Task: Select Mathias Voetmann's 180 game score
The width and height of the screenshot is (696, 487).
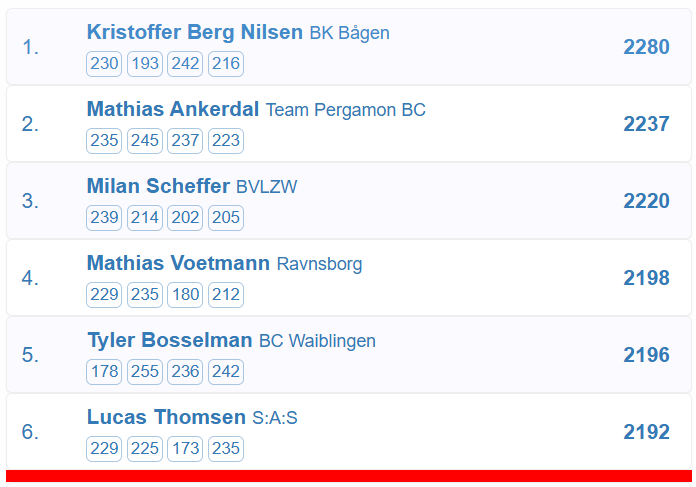Action: (185, 295)
